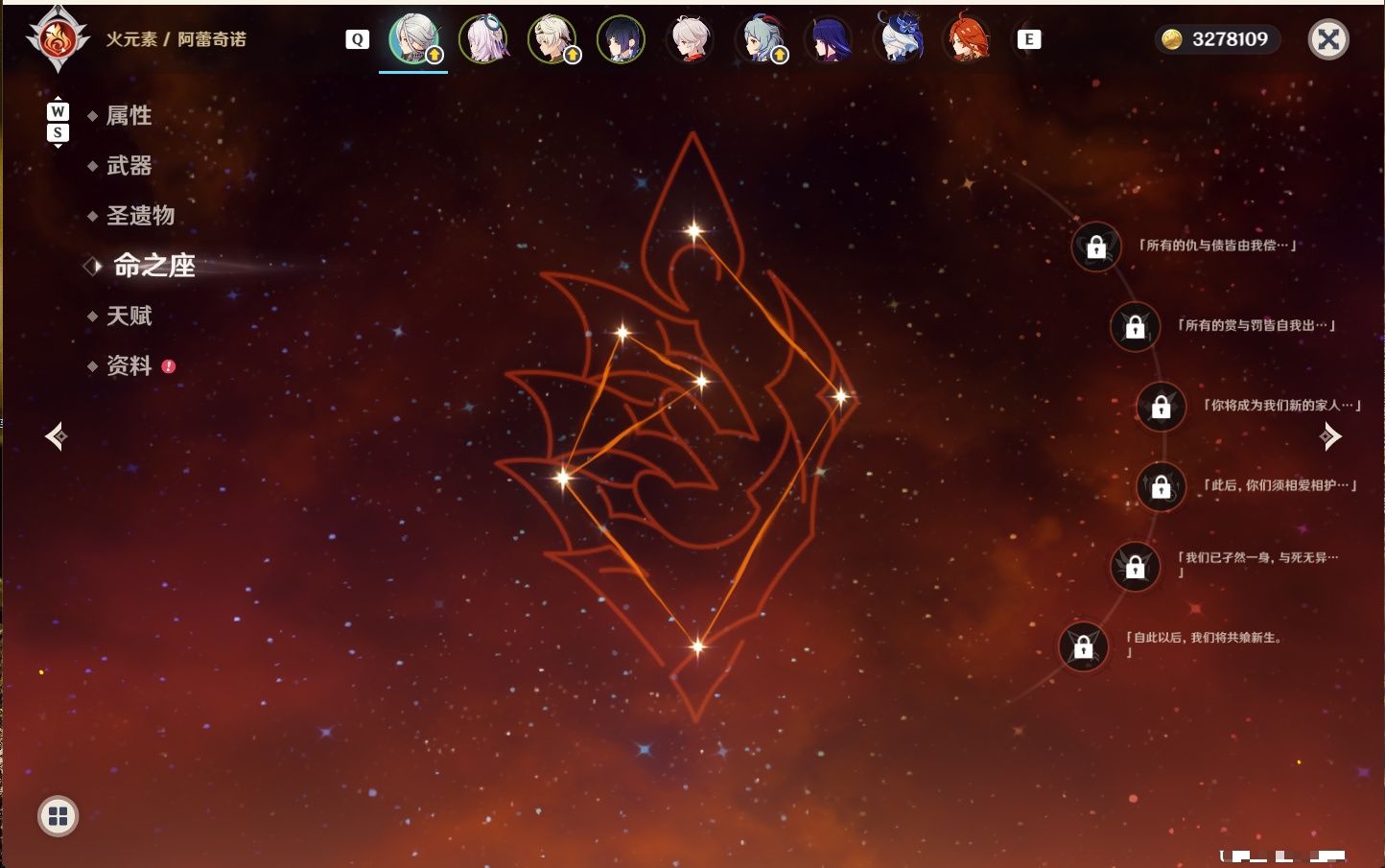Image resolution: width=1385 pixels, height=868 pixels.
Task: Go to previous character with left arrow
Action: click(x=56, y=436)
